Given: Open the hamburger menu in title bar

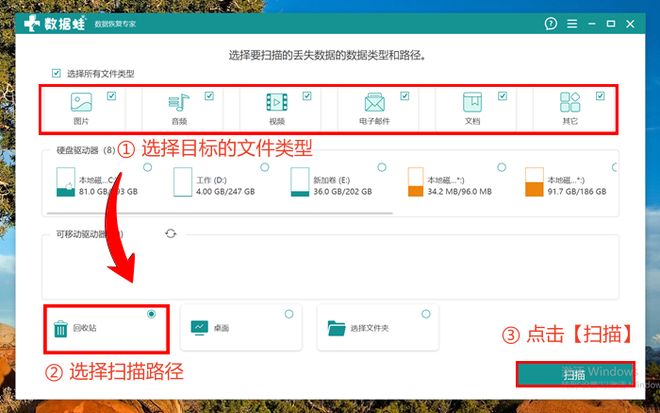Looking at the screenshot, I should (x=572, y=24).
